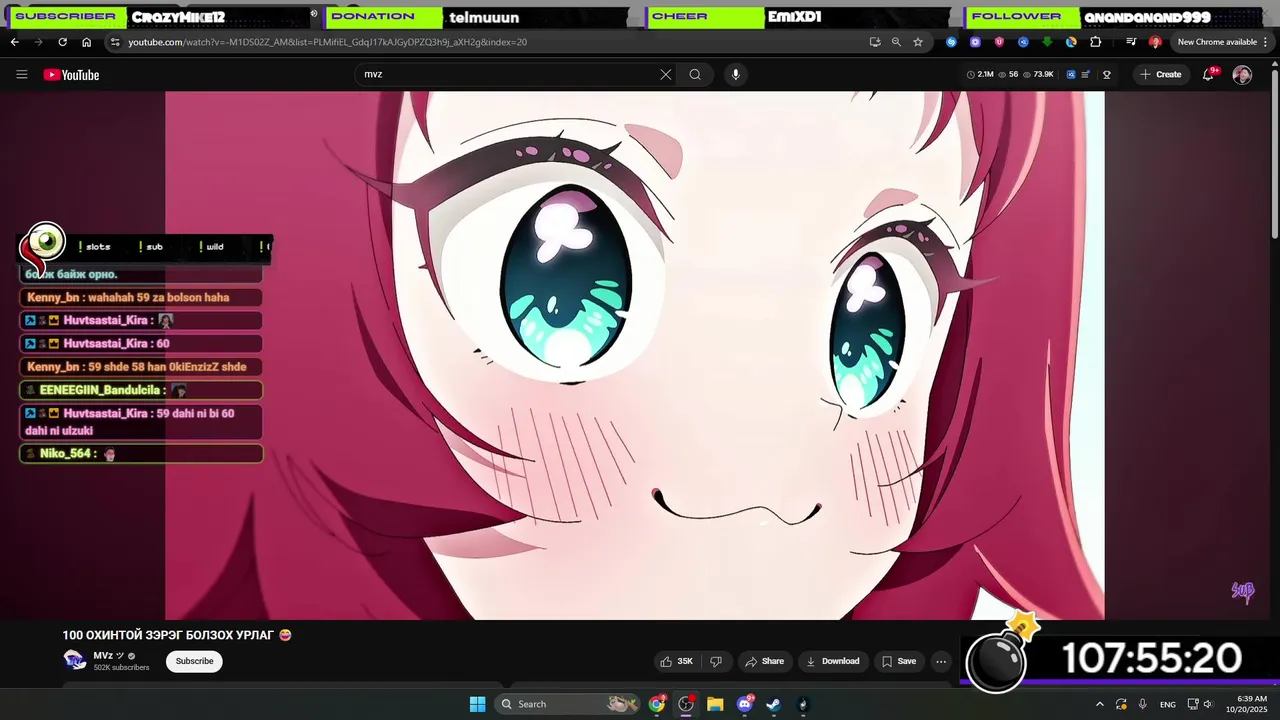Start voice search with the microphone
Viewport: 1280px width, 720px height.
736,74
